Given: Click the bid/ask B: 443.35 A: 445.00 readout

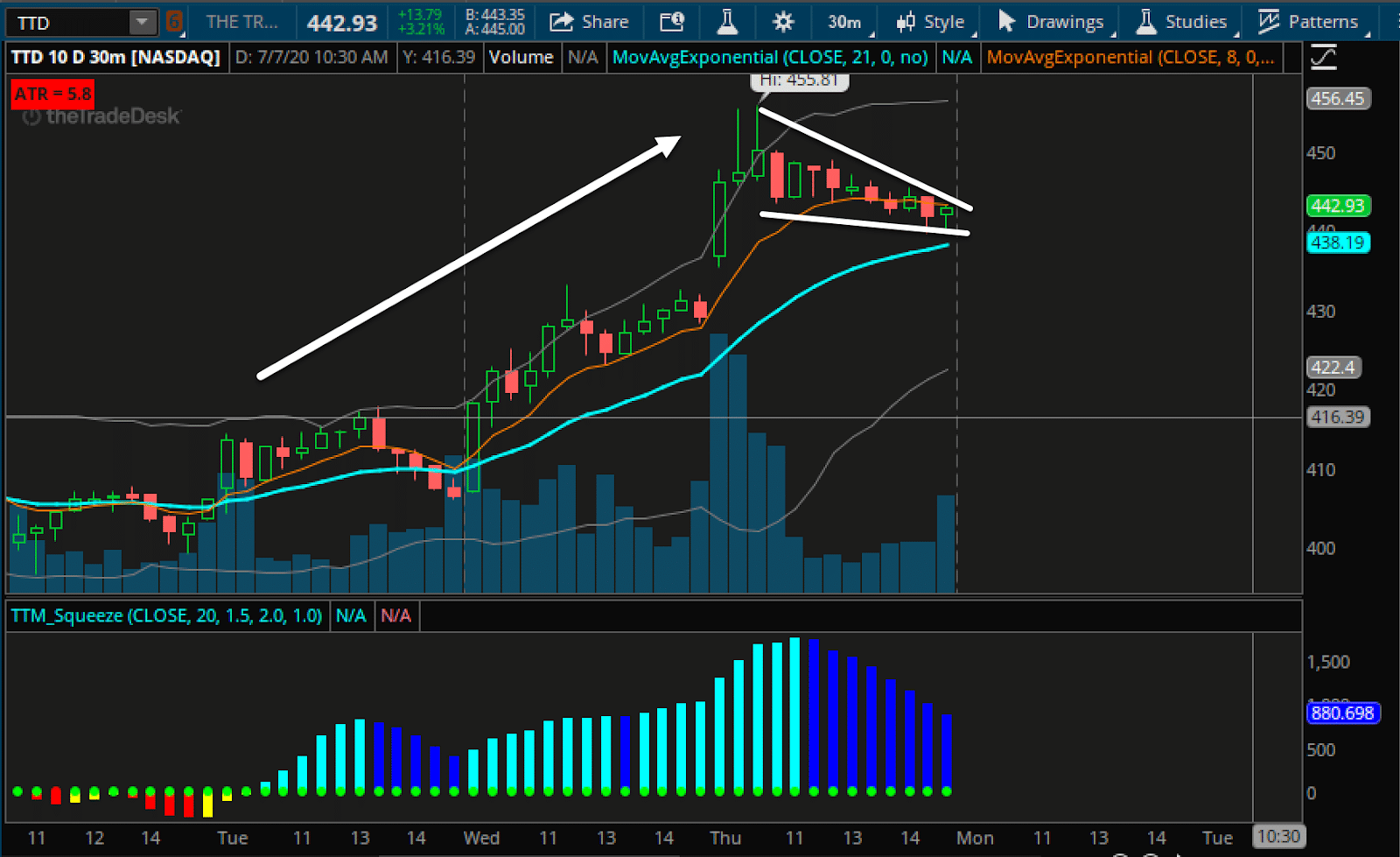Looking at the screenshot, I should pos(495,22).
